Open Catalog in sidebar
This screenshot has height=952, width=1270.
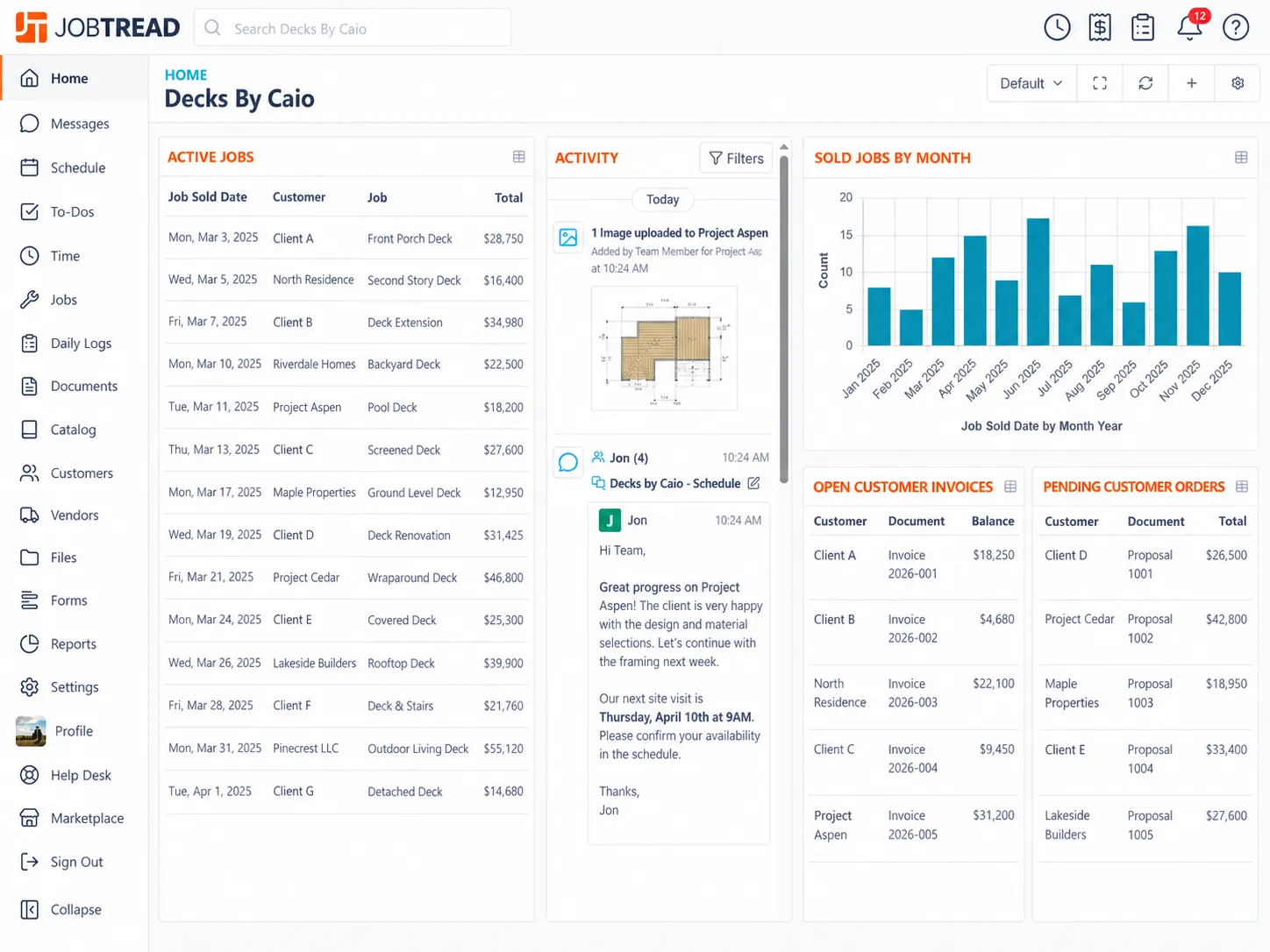pos(75,430)
